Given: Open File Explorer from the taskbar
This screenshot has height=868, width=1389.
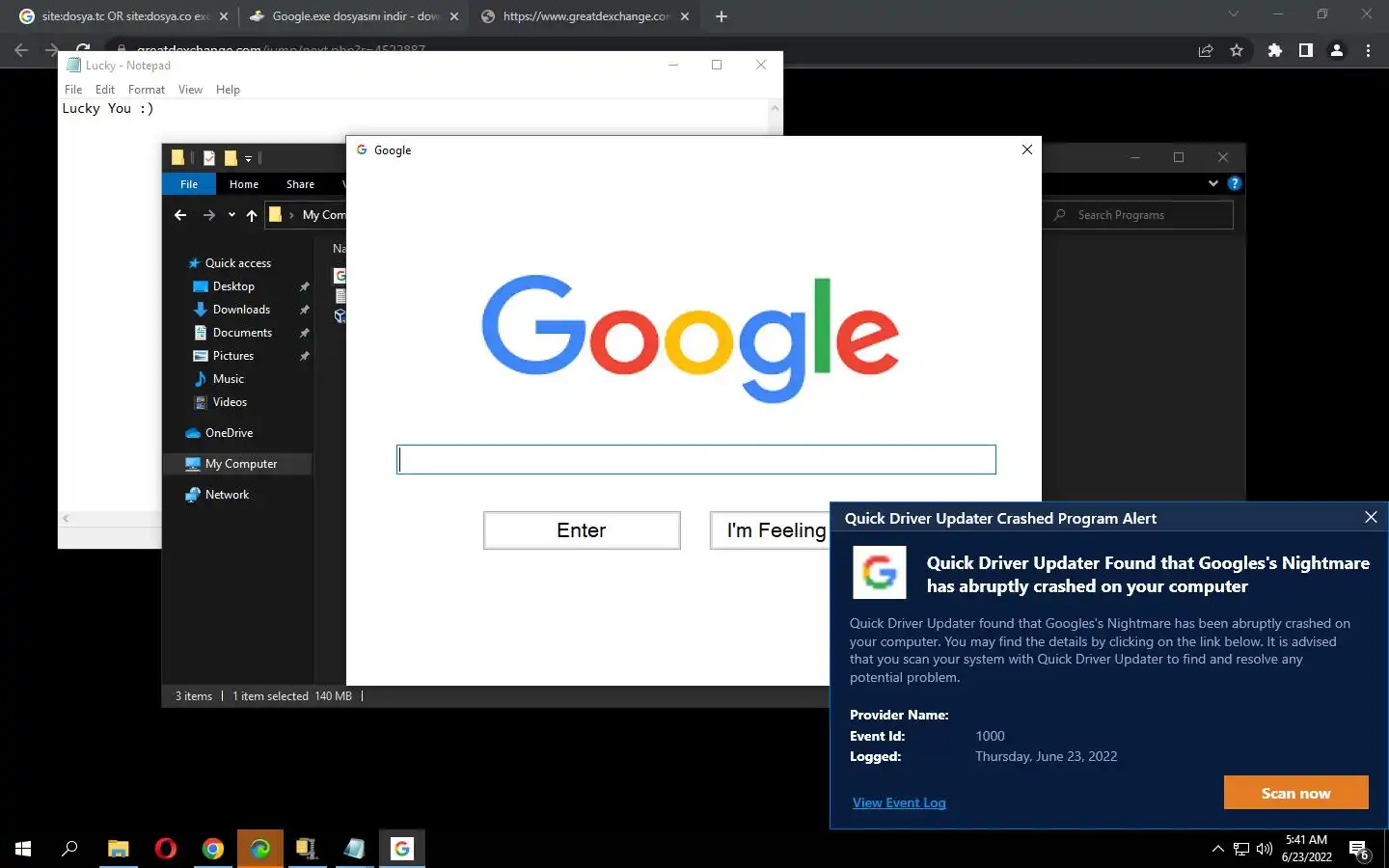Looking at the screenshot, I should pos(118,849).
